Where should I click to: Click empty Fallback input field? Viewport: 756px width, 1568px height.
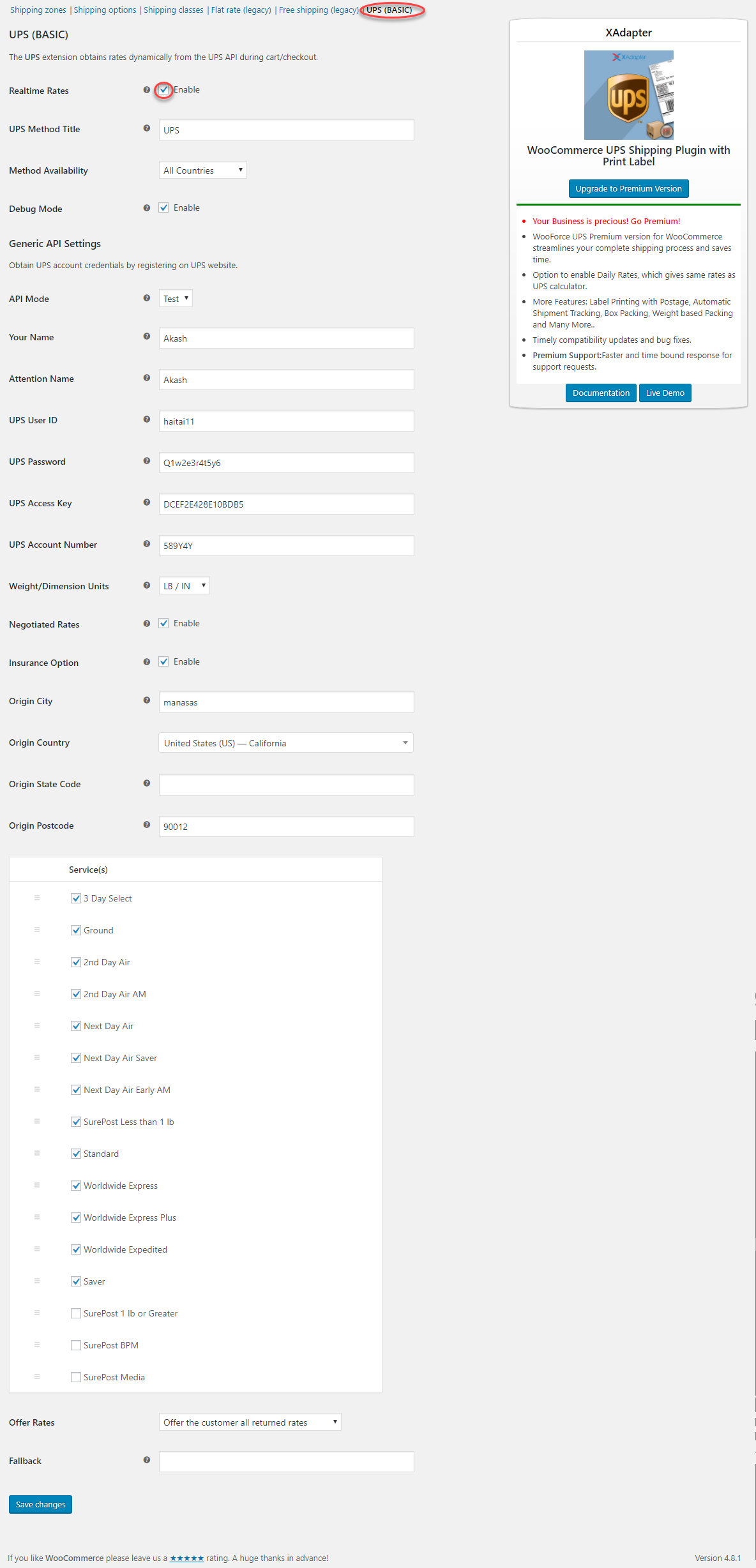pos(286,1461)
